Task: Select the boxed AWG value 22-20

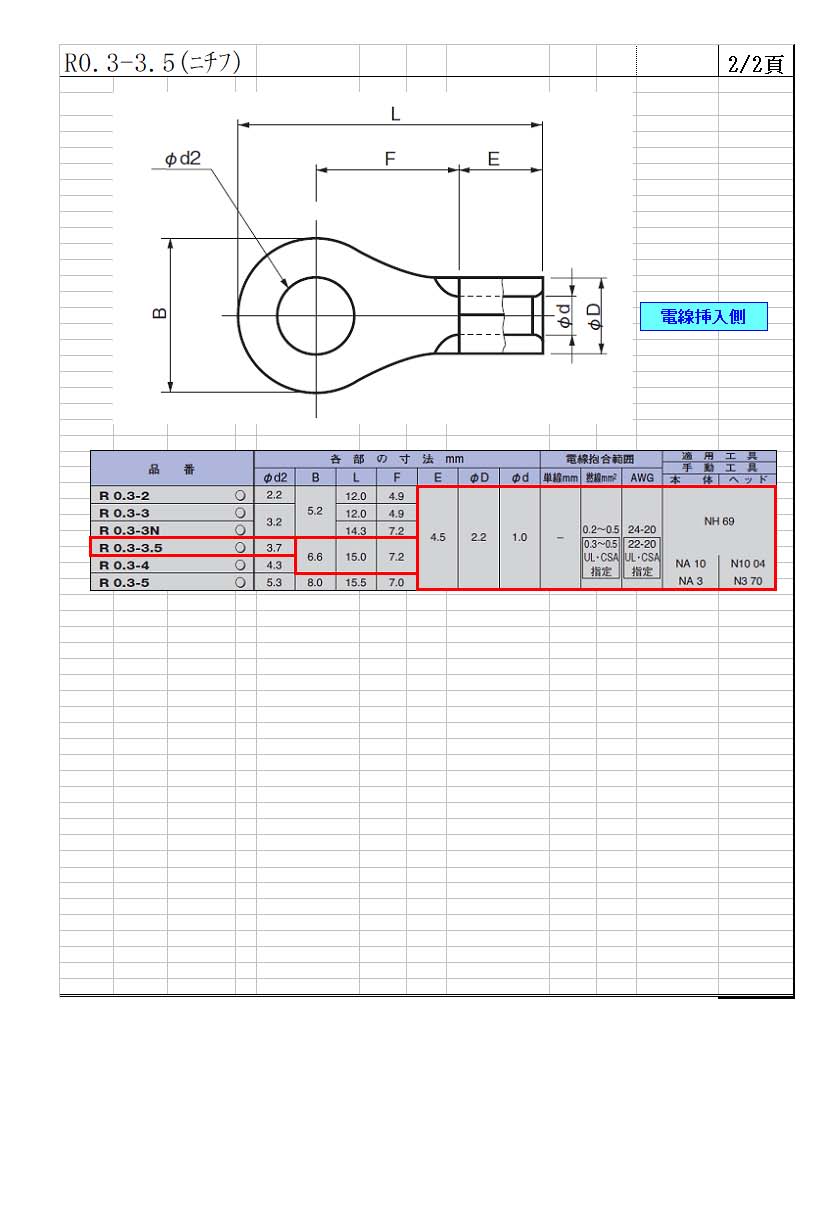Action: coord(641,543)
